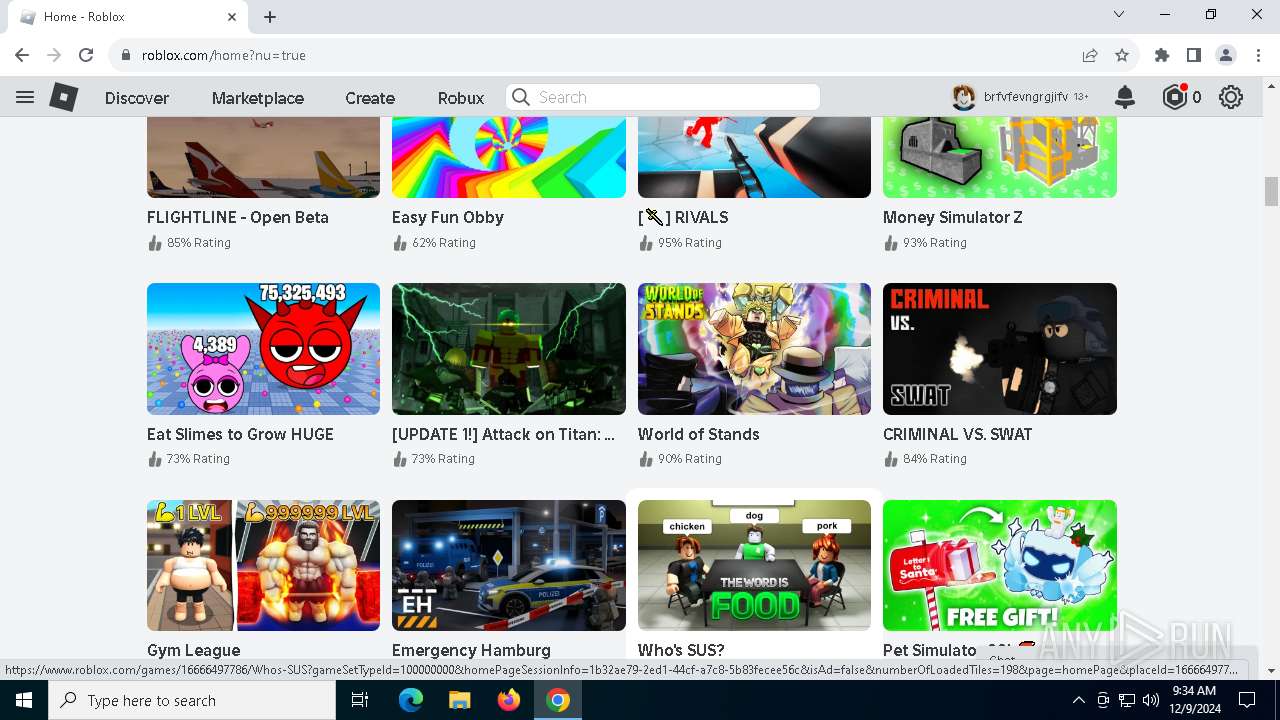Open Emergency Hamburg title link

pos(471,650)
